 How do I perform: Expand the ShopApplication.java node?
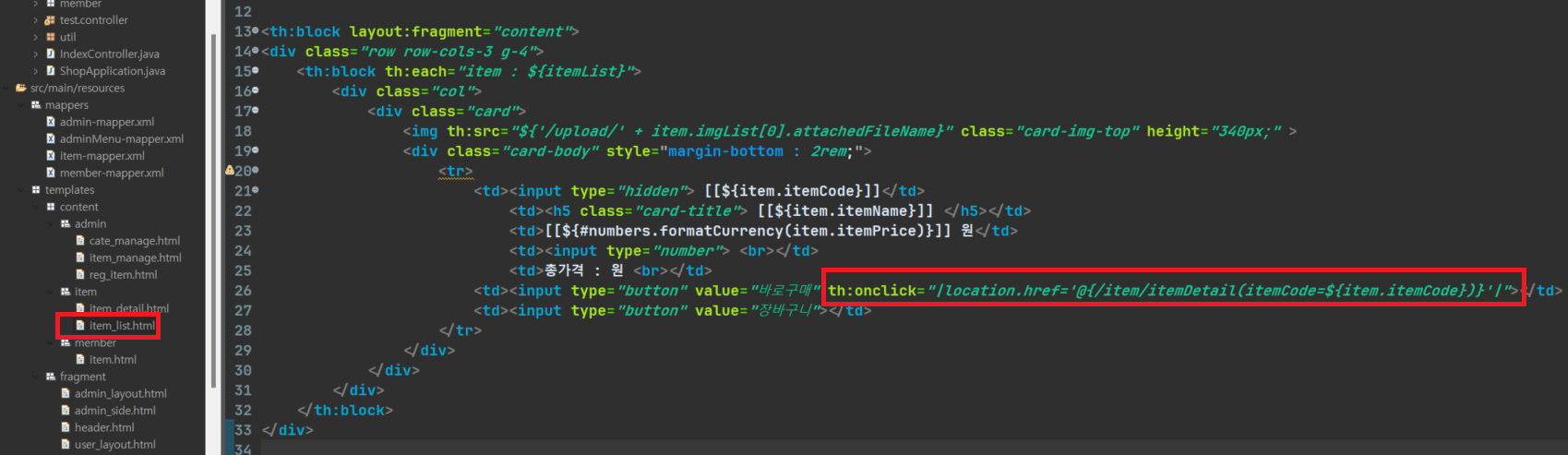36,71
